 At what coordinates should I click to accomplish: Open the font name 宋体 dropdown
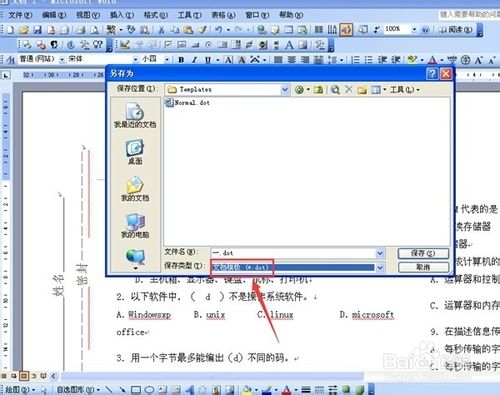(135, 59)
